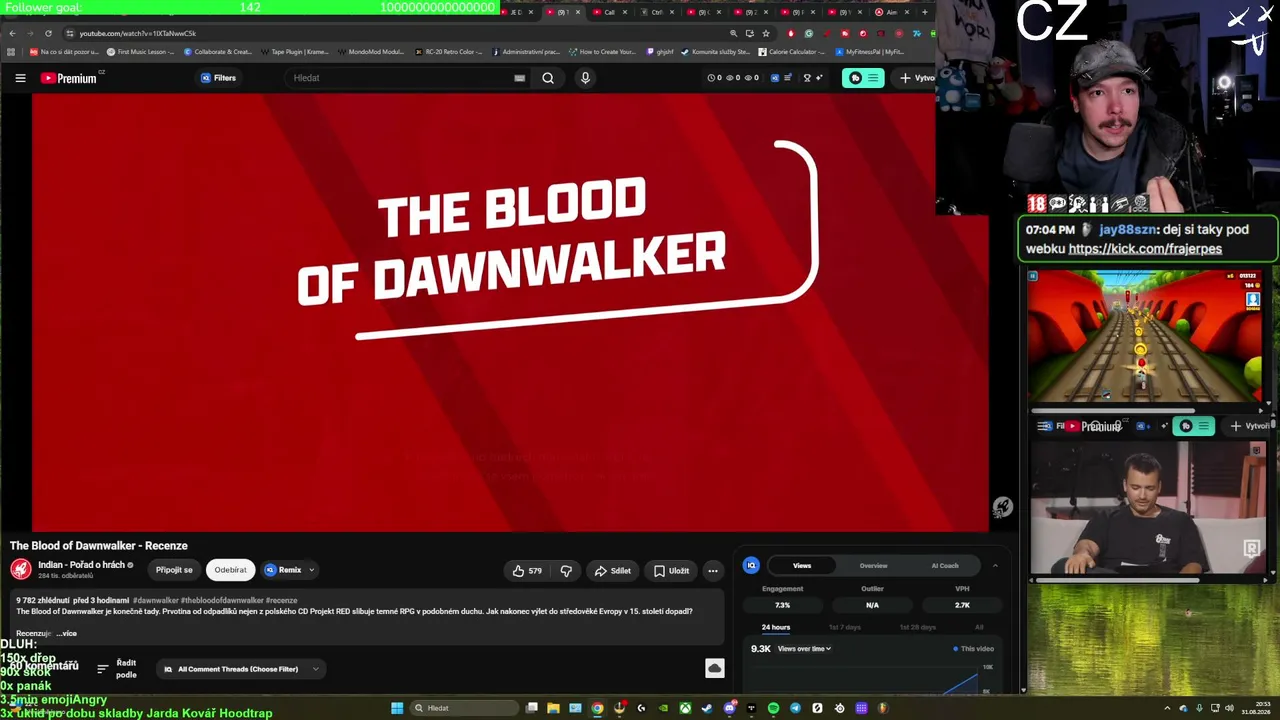Open Indian - Pořad o hrách channel
This screenshot has width=1280, height=720.
pyautogui.click(x=82, y=565)
